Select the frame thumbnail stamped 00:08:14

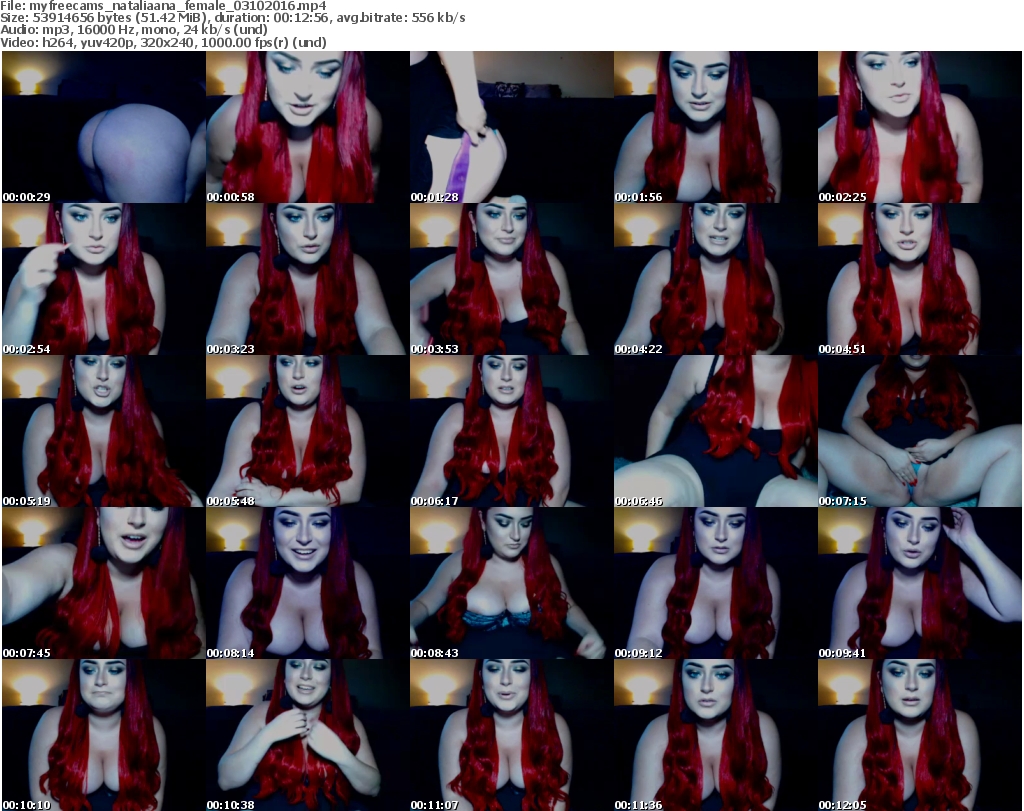(308, 583)
